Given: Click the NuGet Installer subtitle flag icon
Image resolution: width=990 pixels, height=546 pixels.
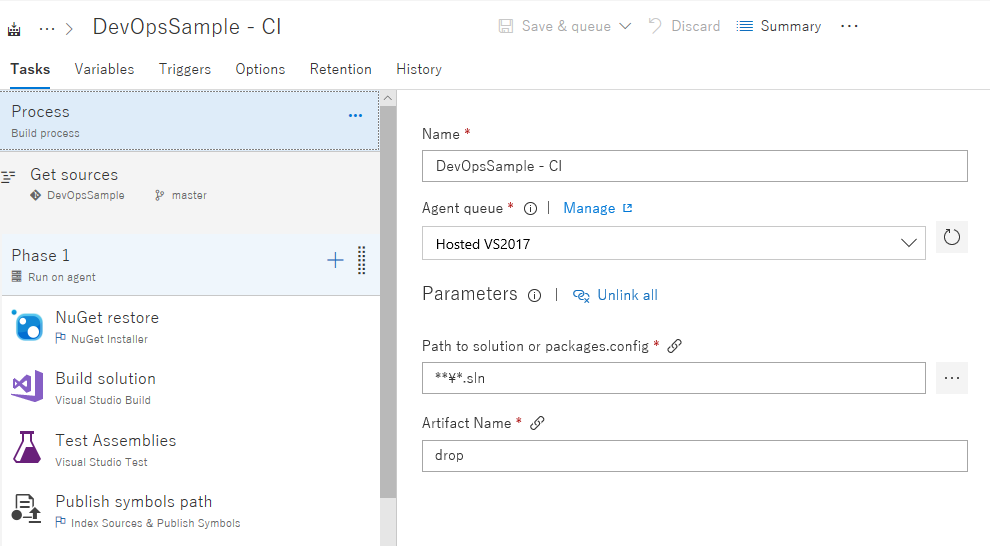Looking at the screenshot, I should 61,338.
